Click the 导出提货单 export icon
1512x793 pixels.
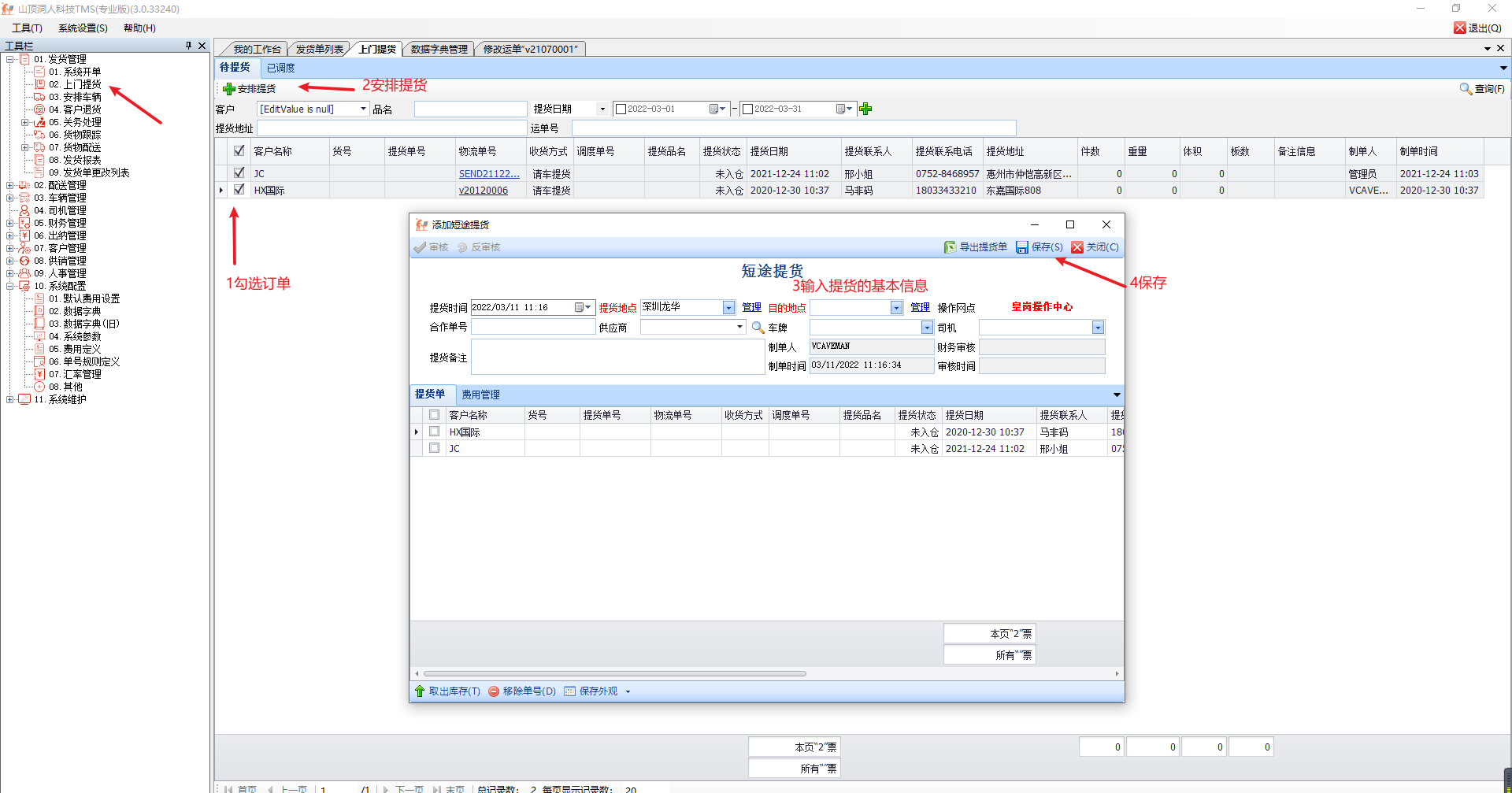951,247
